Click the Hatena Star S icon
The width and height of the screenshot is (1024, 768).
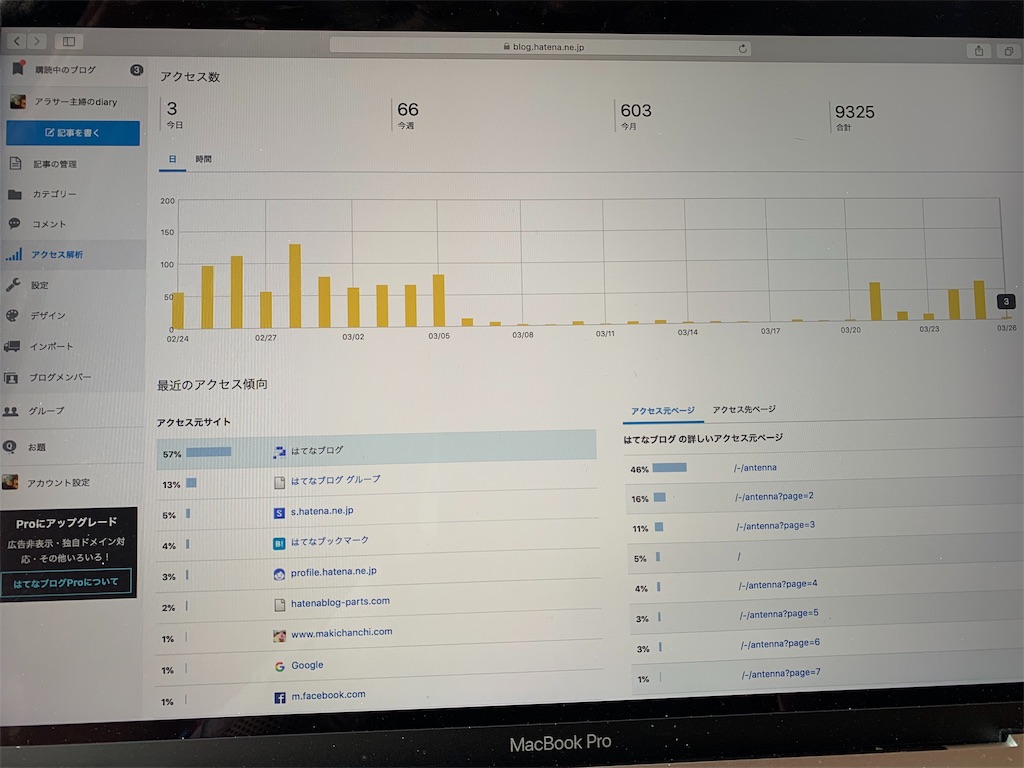(x=279, y=513)
